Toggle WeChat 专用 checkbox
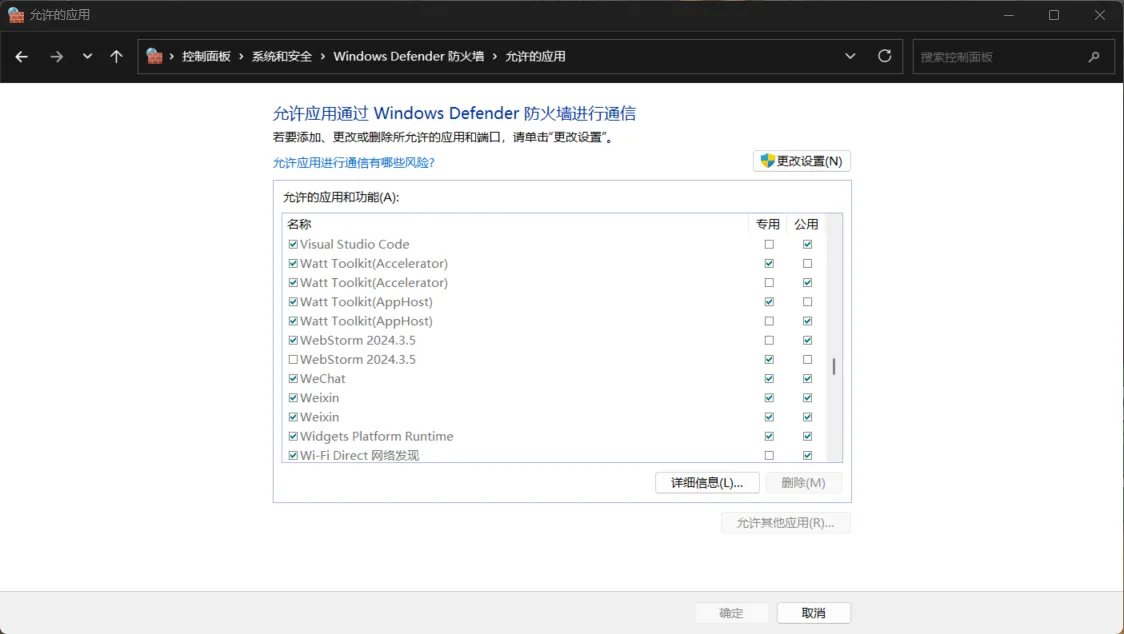The height and width of the screenshot is (634, 1124). click(x=769, y=379)
